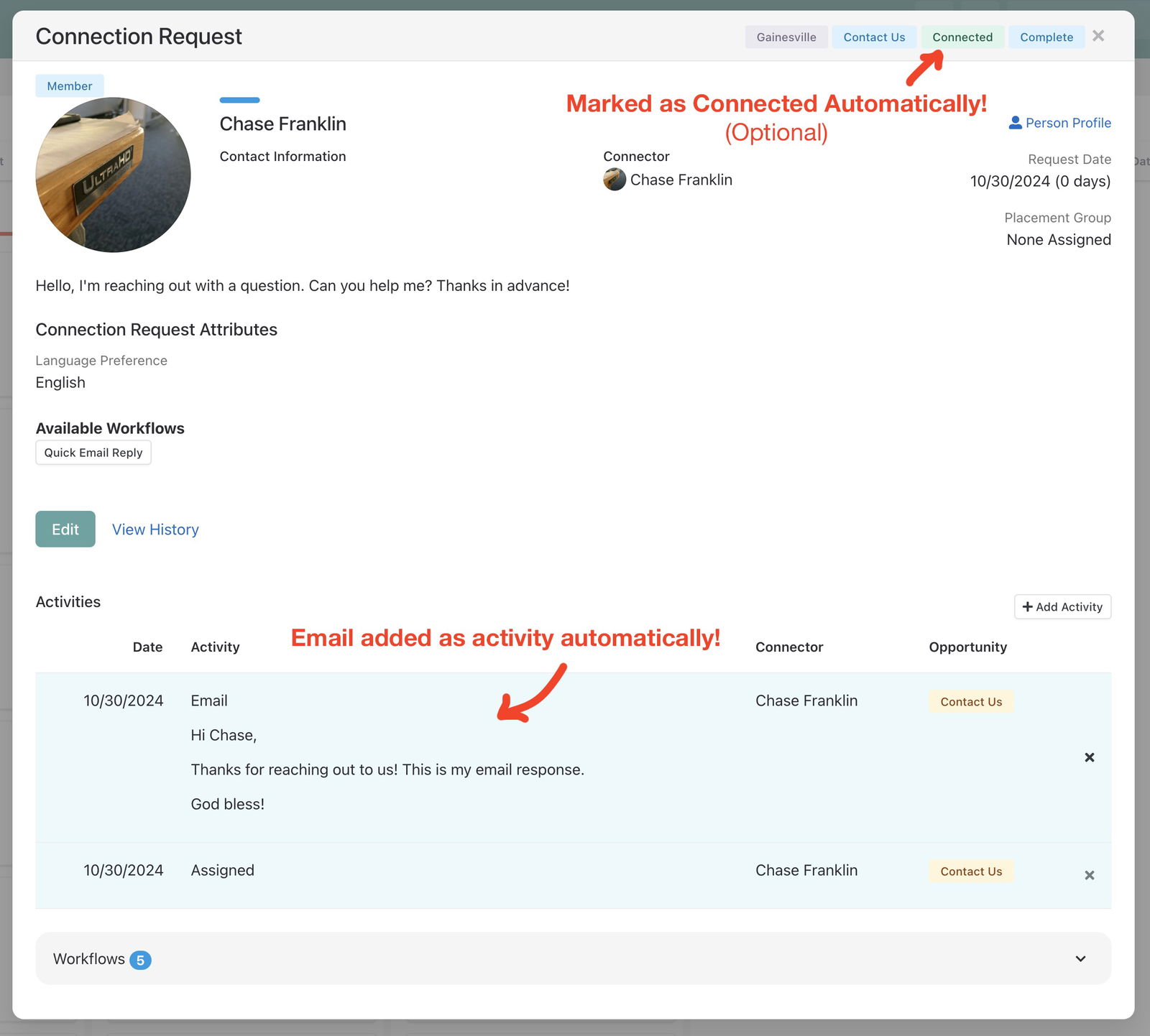Delete the Email activity row
The width and height of the screenshot is (1150, 1036).
[1090, 757]
